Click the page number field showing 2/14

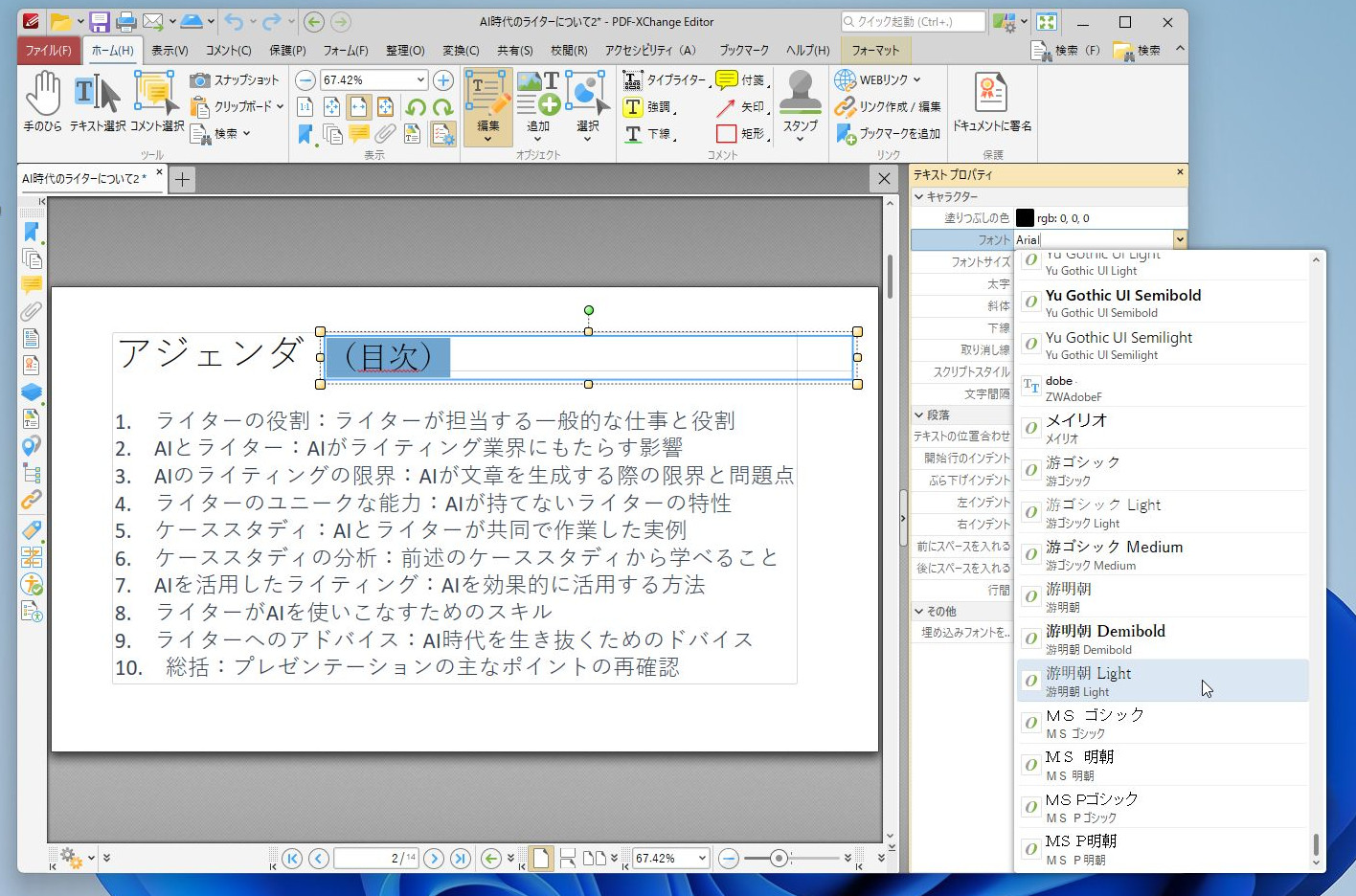coord(377,859)
